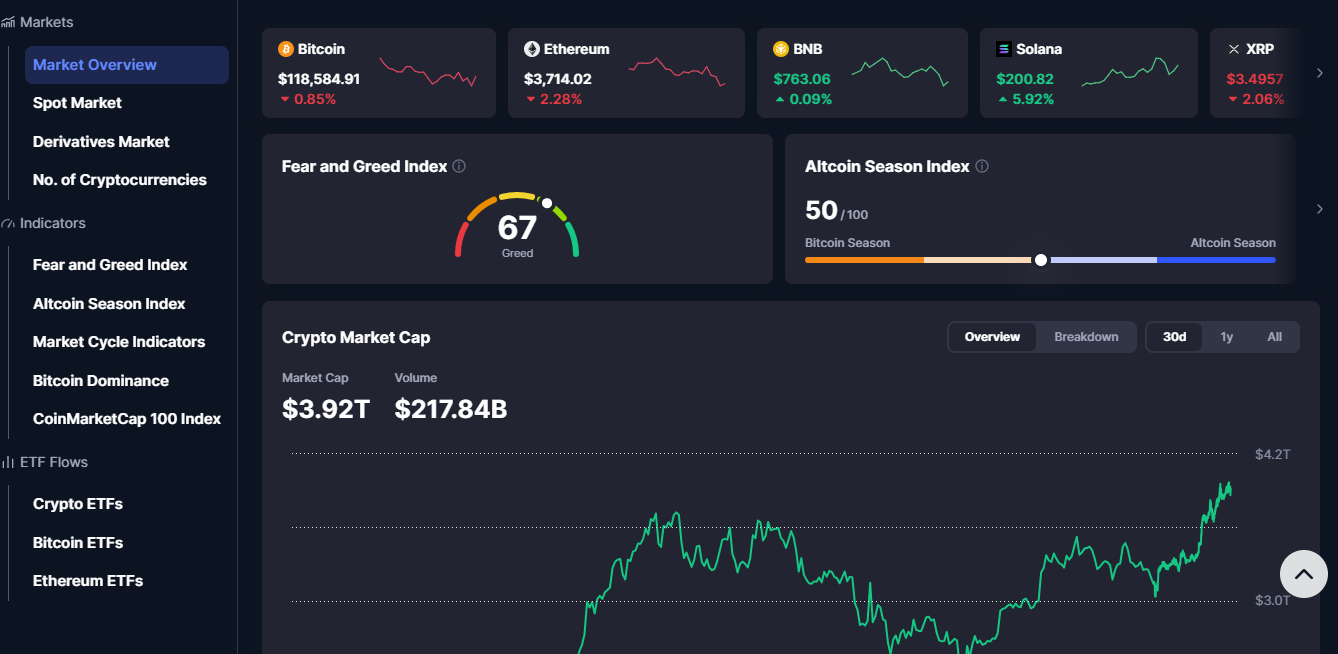The image size is (1338, 654).
Task: Open Derivatives Market page
Action: [101, 142]
